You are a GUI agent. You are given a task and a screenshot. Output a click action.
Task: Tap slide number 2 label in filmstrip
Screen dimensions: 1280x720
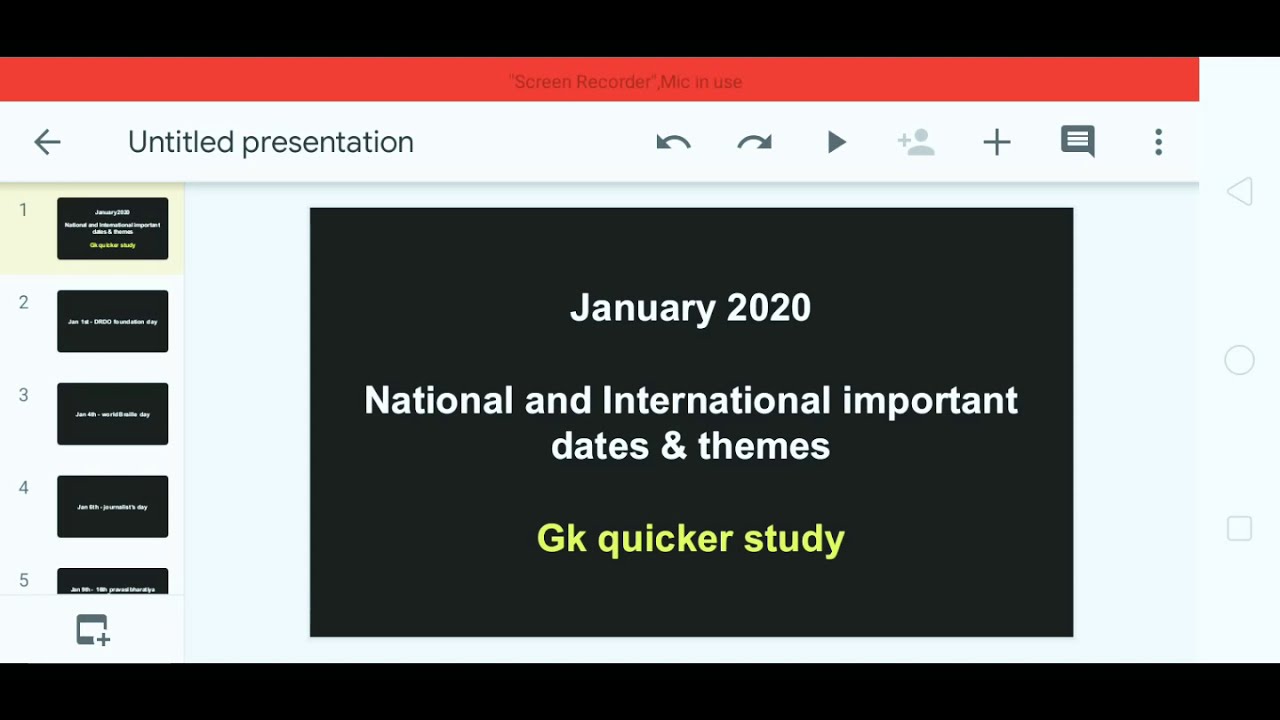click(23, 302)
